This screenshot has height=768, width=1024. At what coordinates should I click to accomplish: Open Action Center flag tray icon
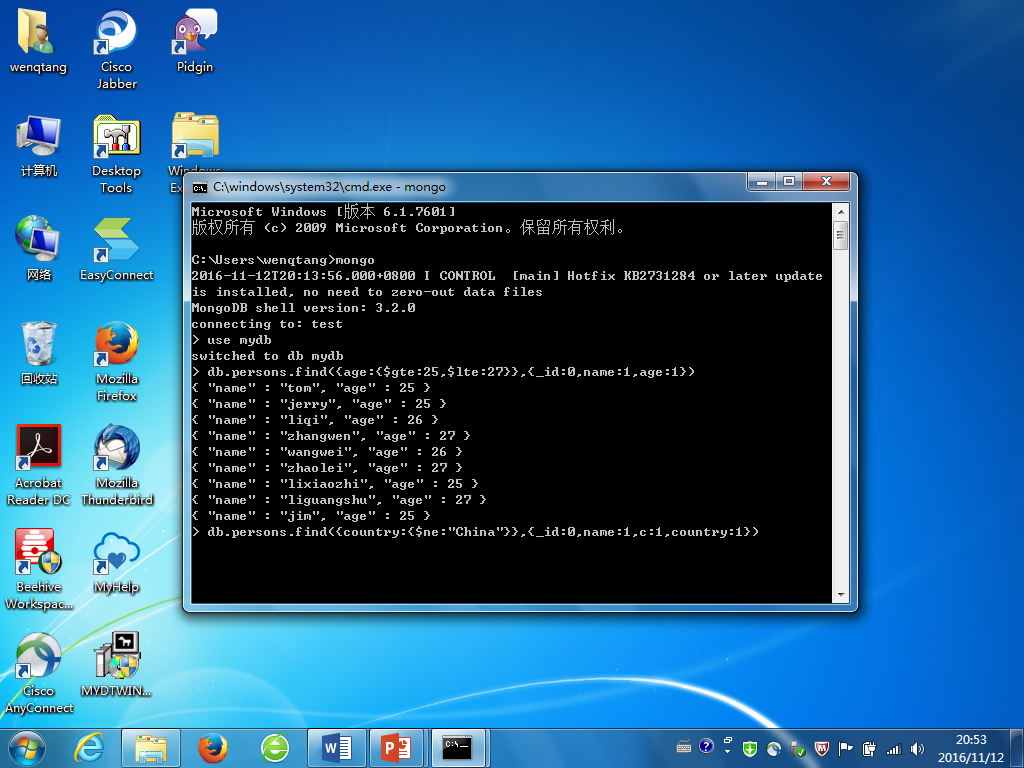coord(845,749)
